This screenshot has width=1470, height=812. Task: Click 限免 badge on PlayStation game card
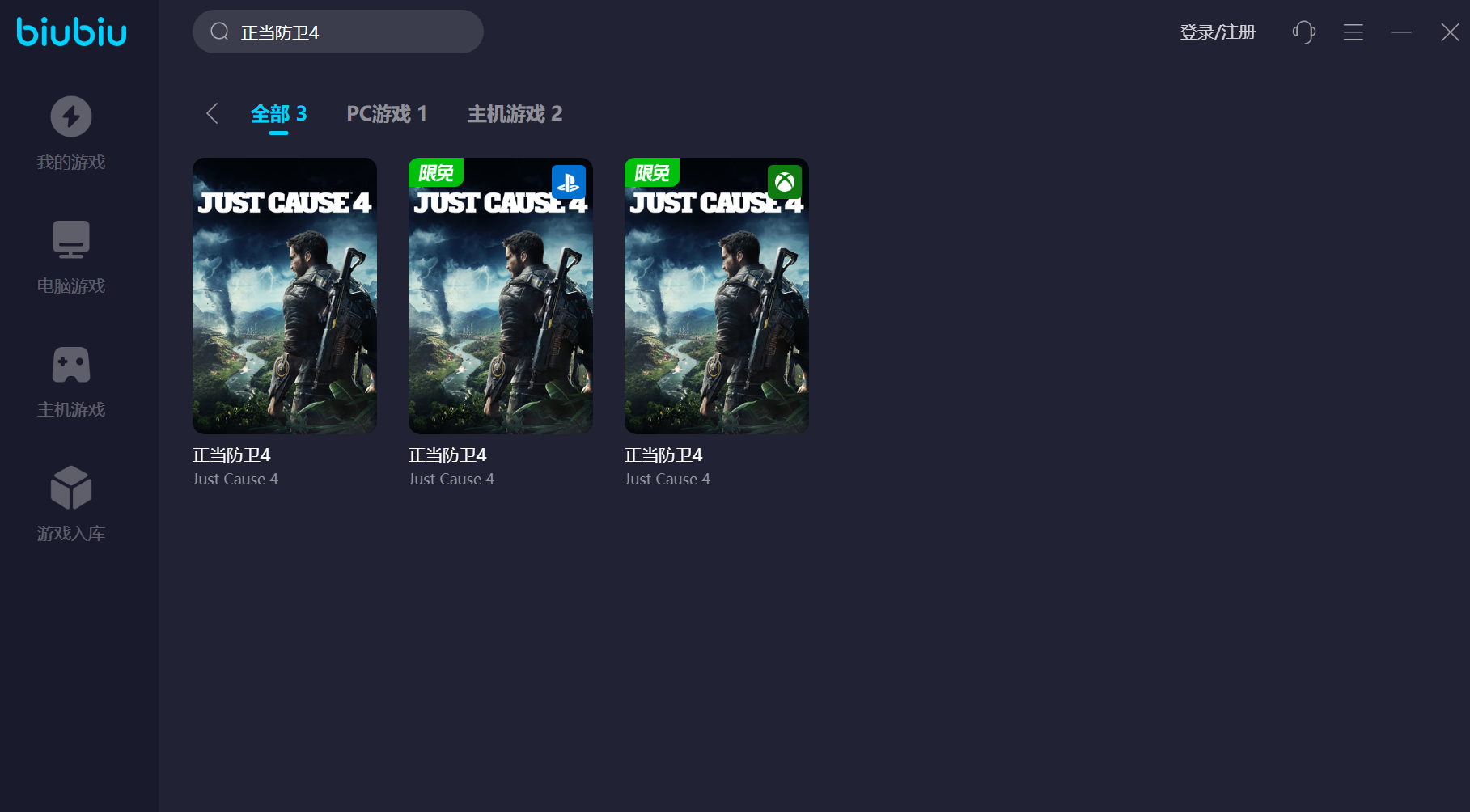[436, 172]
